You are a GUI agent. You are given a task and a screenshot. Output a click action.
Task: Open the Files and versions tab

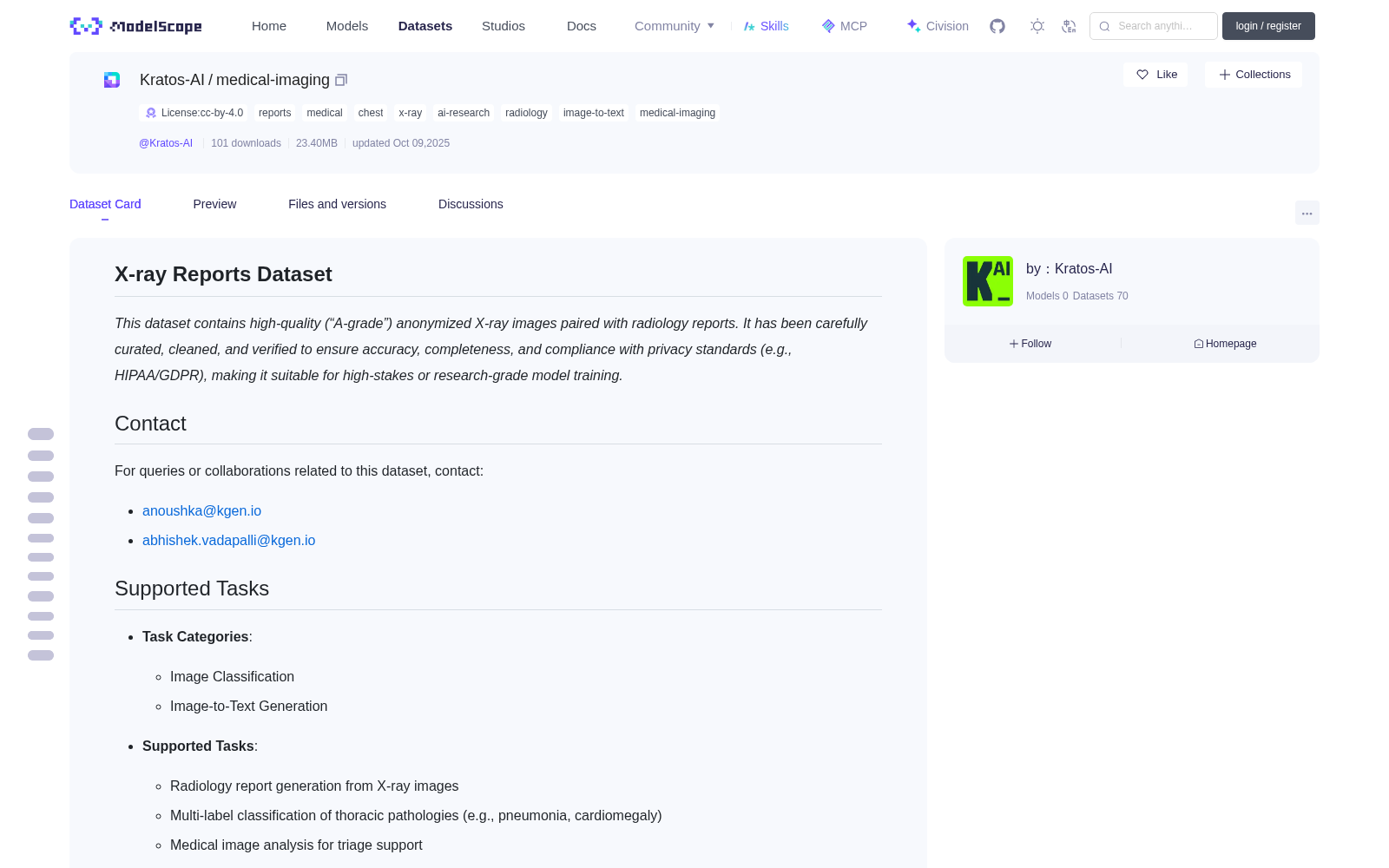337,204
